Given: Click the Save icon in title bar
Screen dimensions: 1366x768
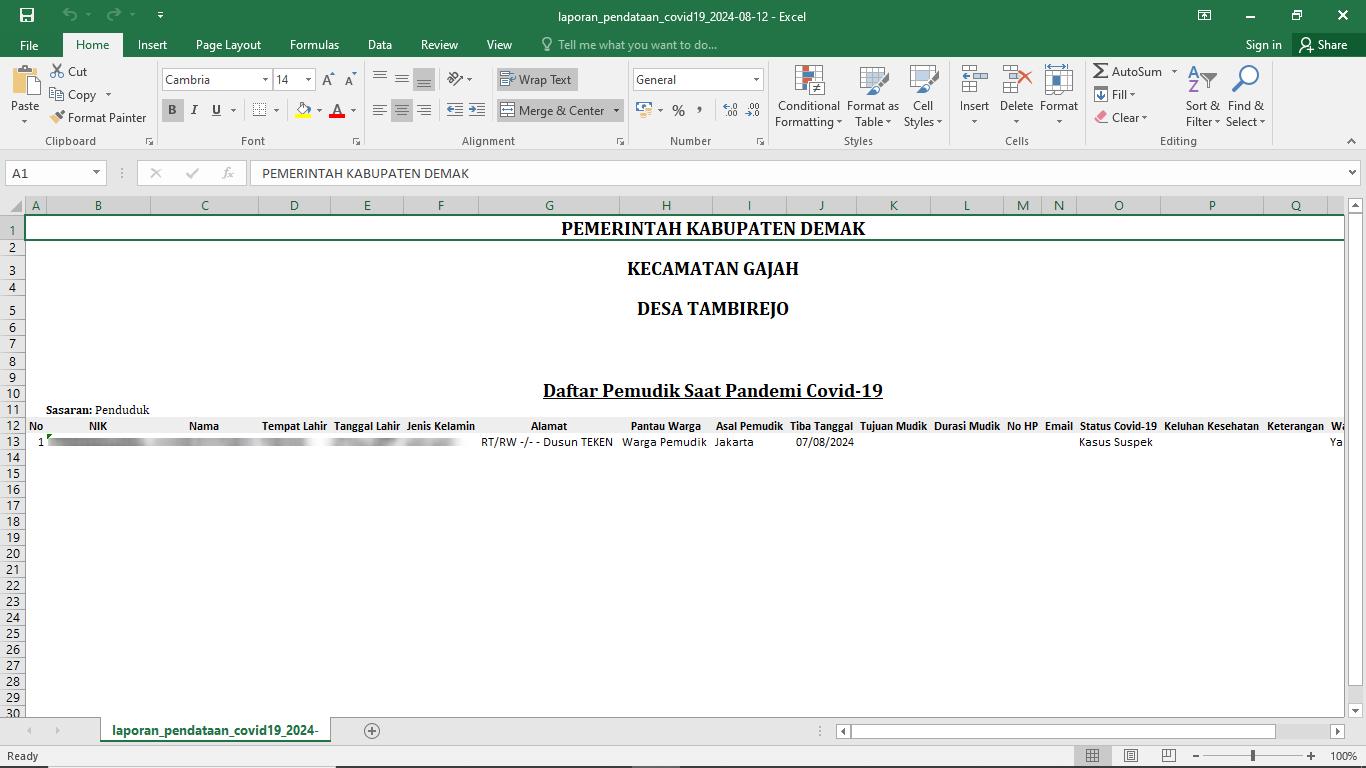Looking at the screenshot, I should (27, 15).
